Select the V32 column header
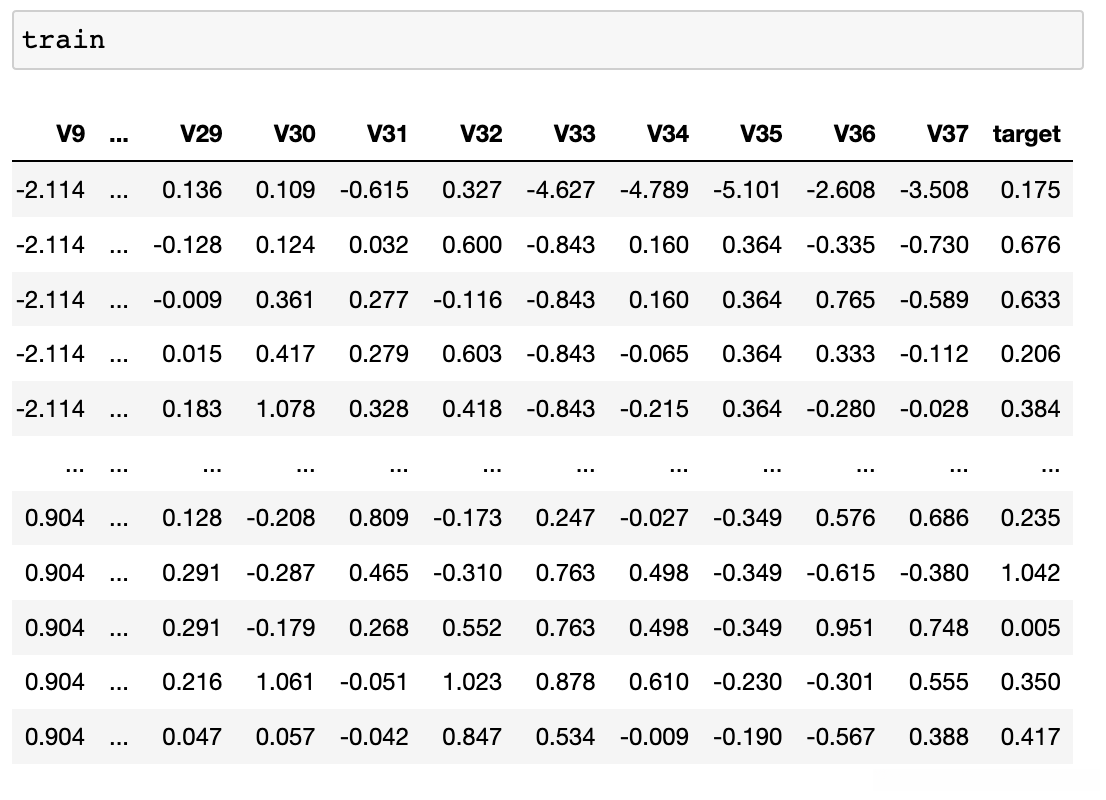Image resolution: width=1106 pixels, height=800 pixels. click(481, 134)
